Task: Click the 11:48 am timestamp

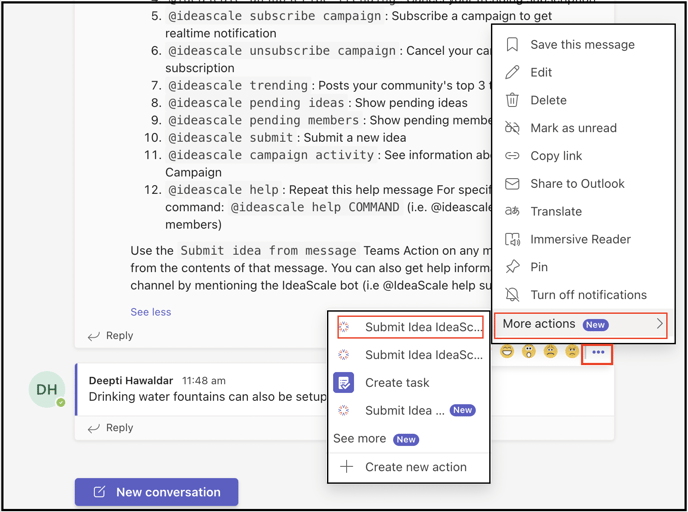Action: click(x=204, y=380)
